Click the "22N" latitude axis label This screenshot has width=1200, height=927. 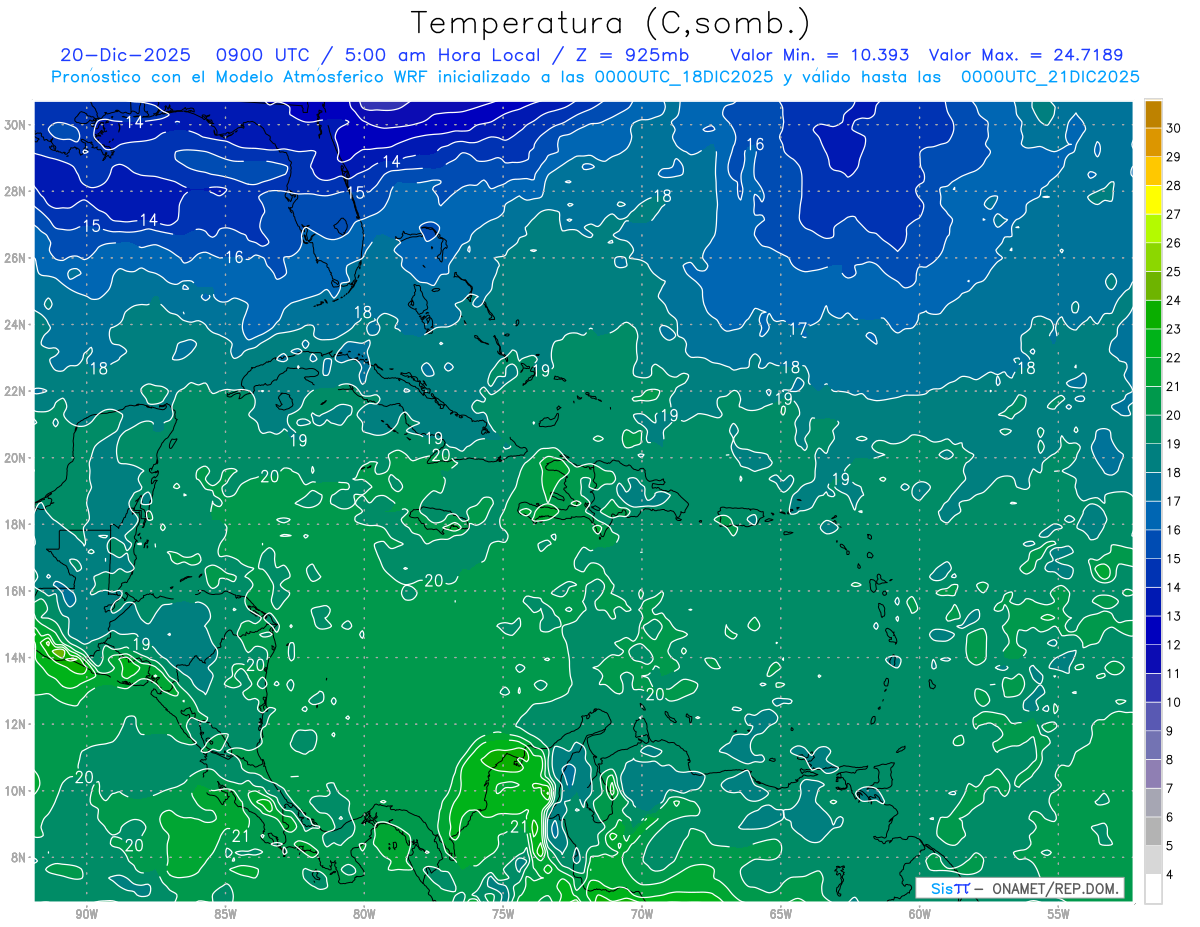click(17, 391)
